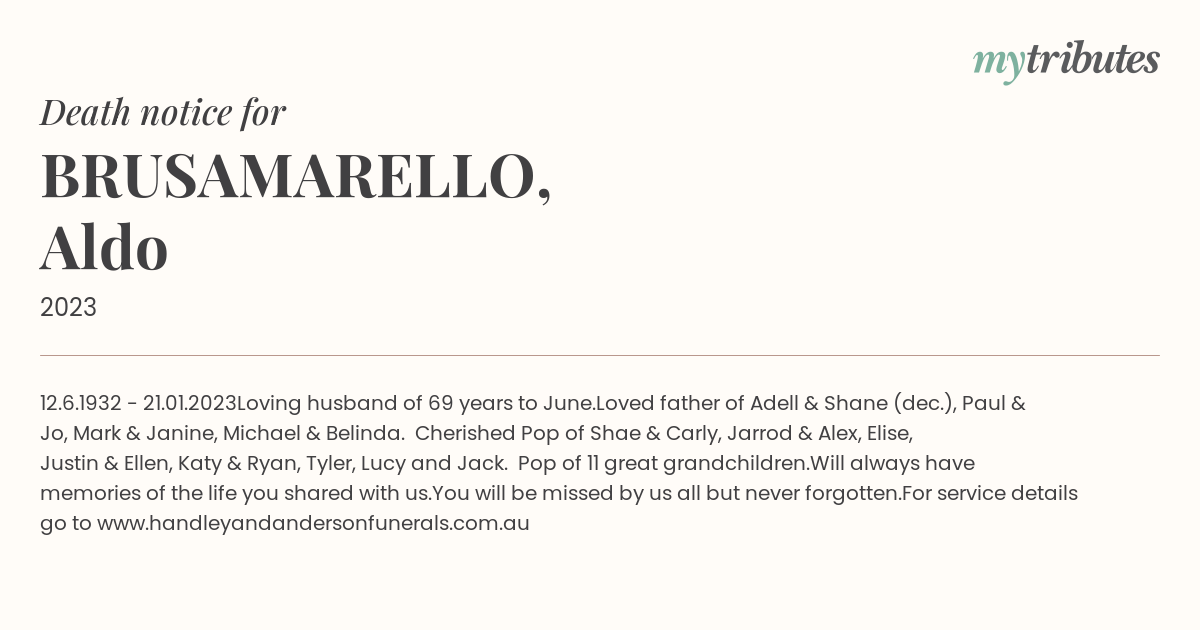The image size is (1200, 630).
Task: Click the name Aldo
Action: coord(104,248)
